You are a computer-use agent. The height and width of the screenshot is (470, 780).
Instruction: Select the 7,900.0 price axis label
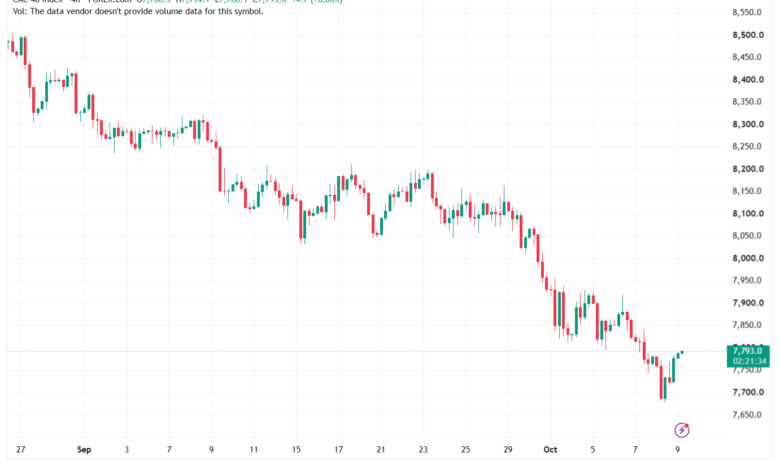748,303
